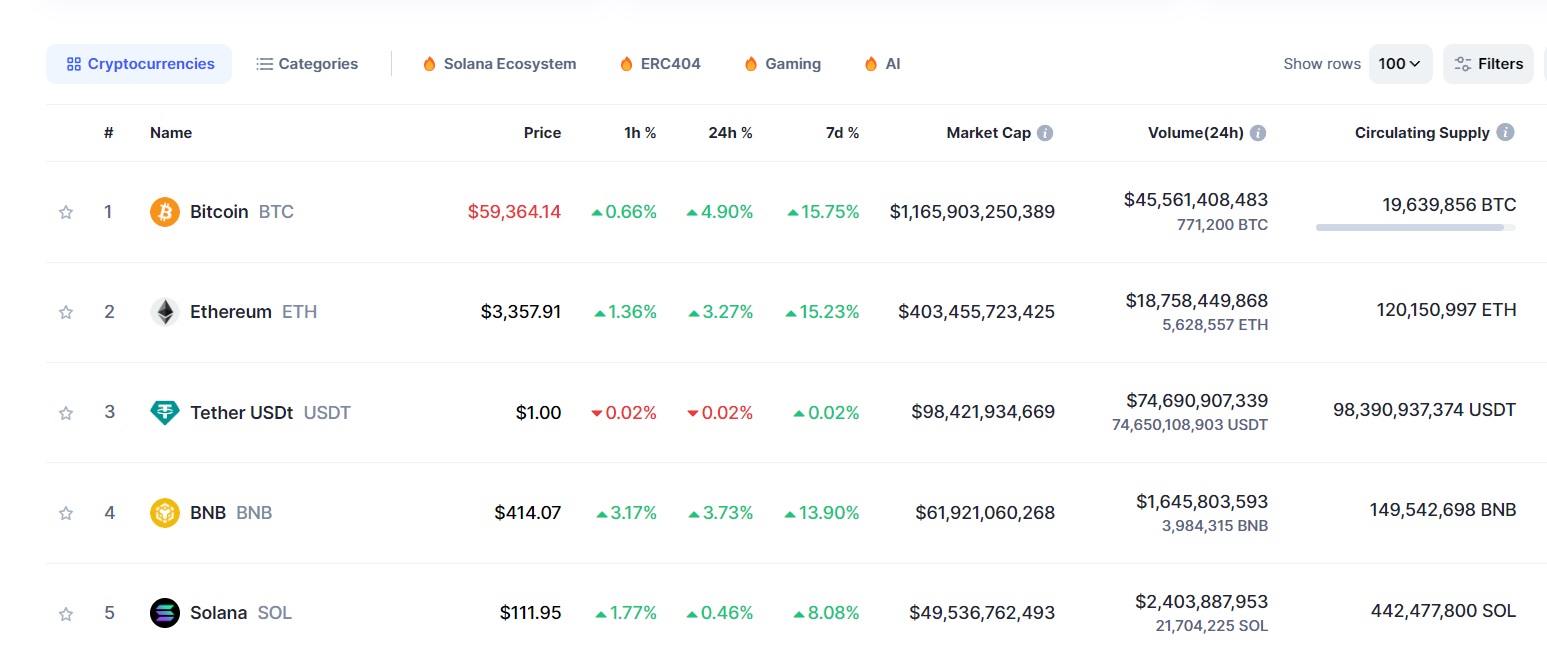Click the BNB coin logo
1547x657 pixels.
tap(165, 513)
